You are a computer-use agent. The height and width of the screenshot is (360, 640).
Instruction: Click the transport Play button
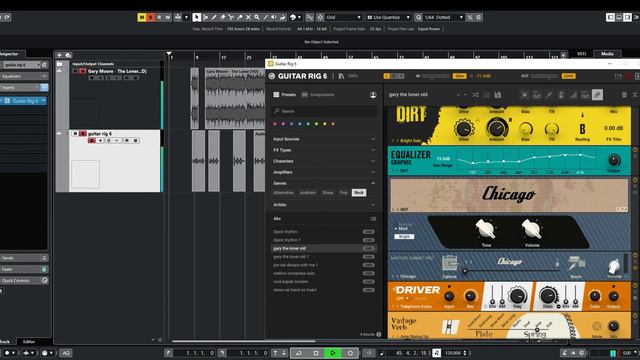[333, 353]
